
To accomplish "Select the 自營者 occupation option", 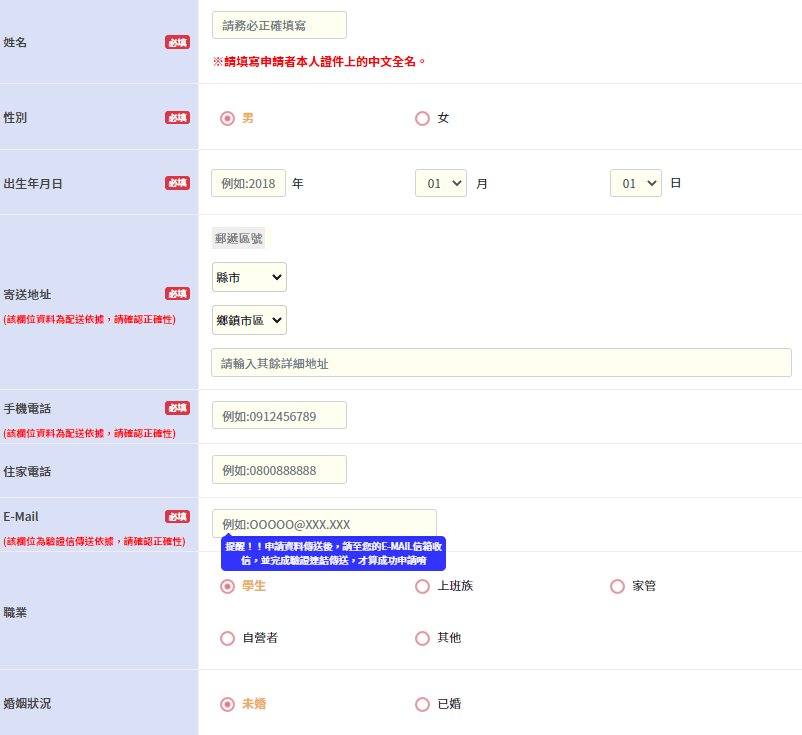I will (227, 638).
